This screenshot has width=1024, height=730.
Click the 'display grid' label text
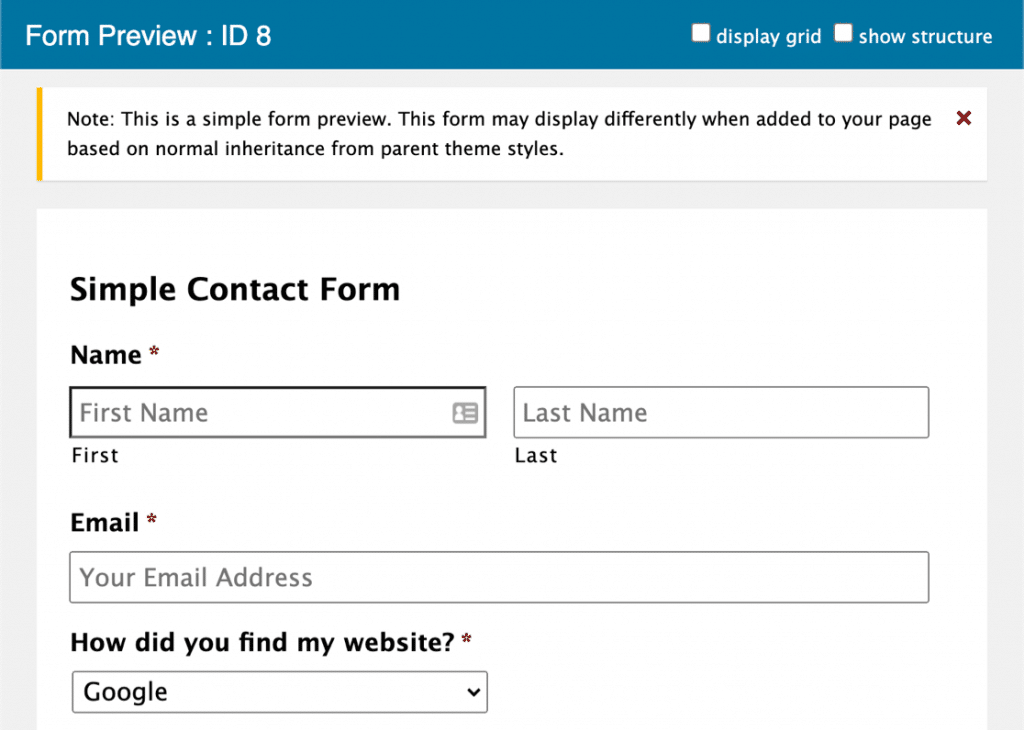(768, 36)
